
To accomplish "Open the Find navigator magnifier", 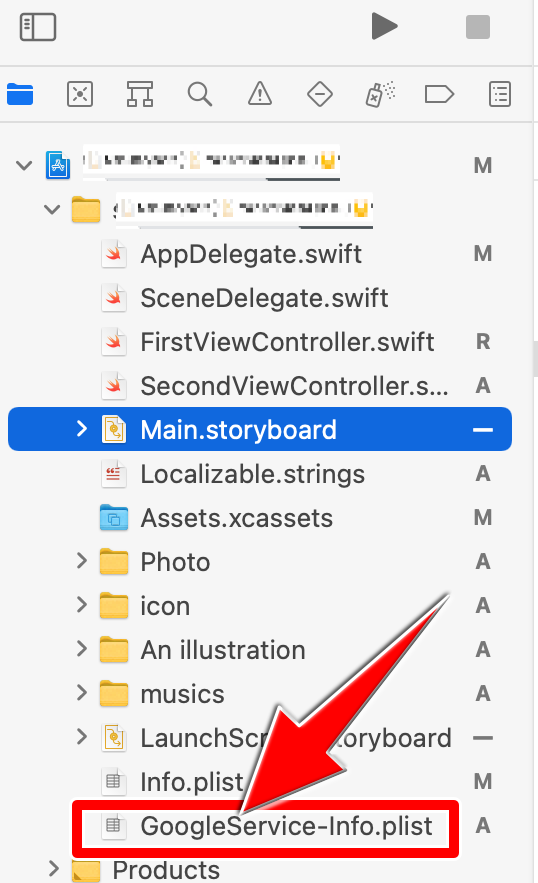I will (x=199, y=94).
